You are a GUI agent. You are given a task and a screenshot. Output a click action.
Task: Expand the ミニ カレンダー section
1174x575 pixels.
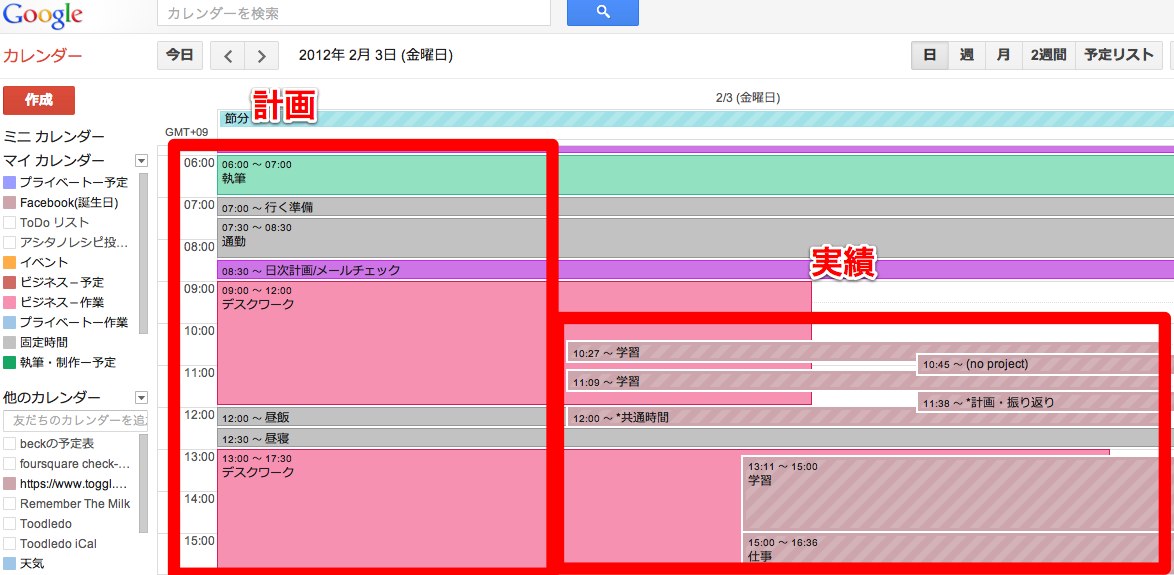point(54,136)
